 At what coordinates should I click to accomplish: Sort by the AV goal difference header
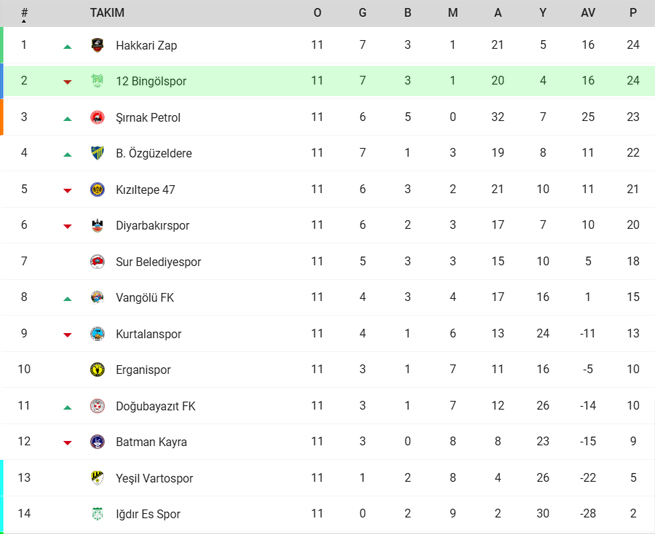(x=588, y=13)
